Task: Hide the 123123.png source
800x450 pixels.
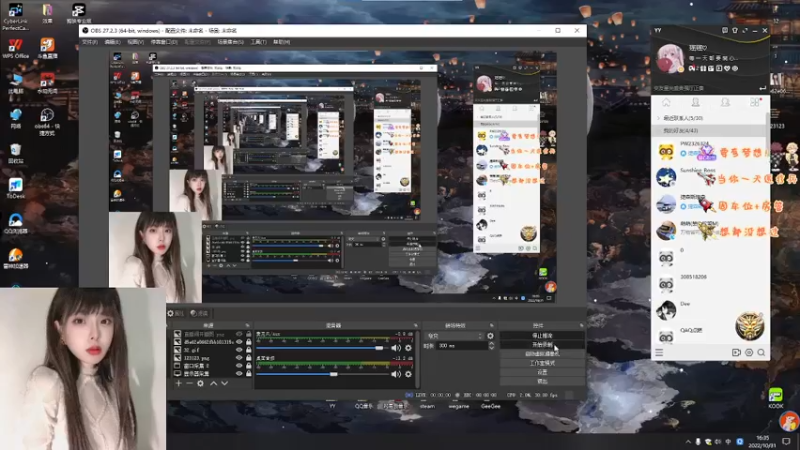Action: (x=239, y=358)
